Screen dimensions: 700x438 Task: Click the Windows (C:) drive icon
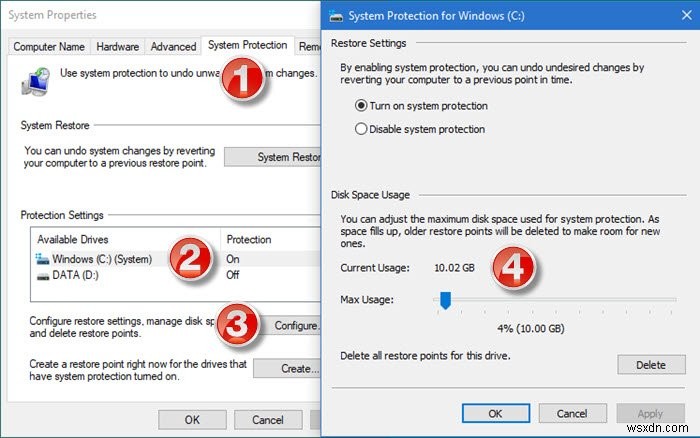click(43, 259)
